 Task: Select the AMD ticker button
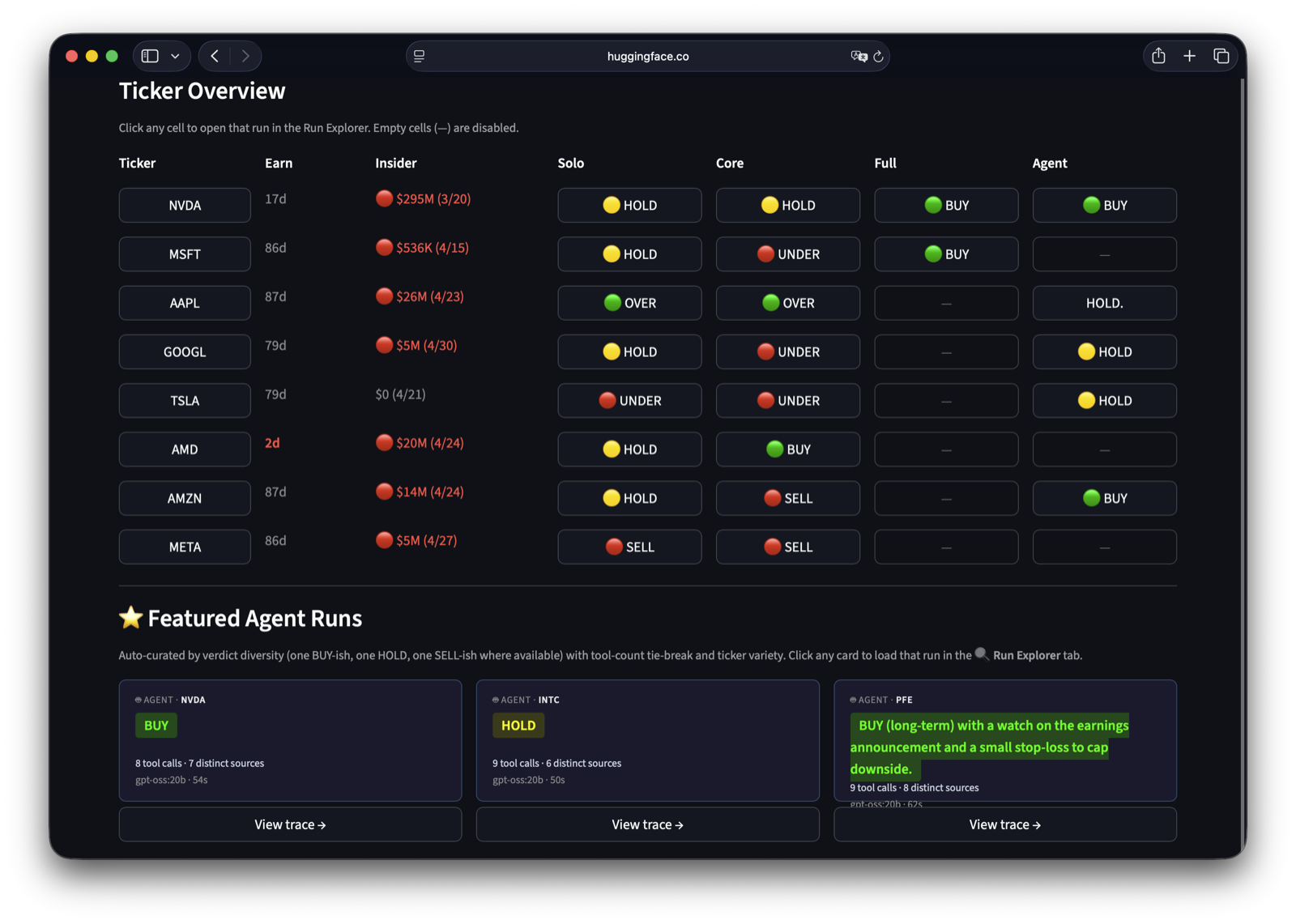185,449
